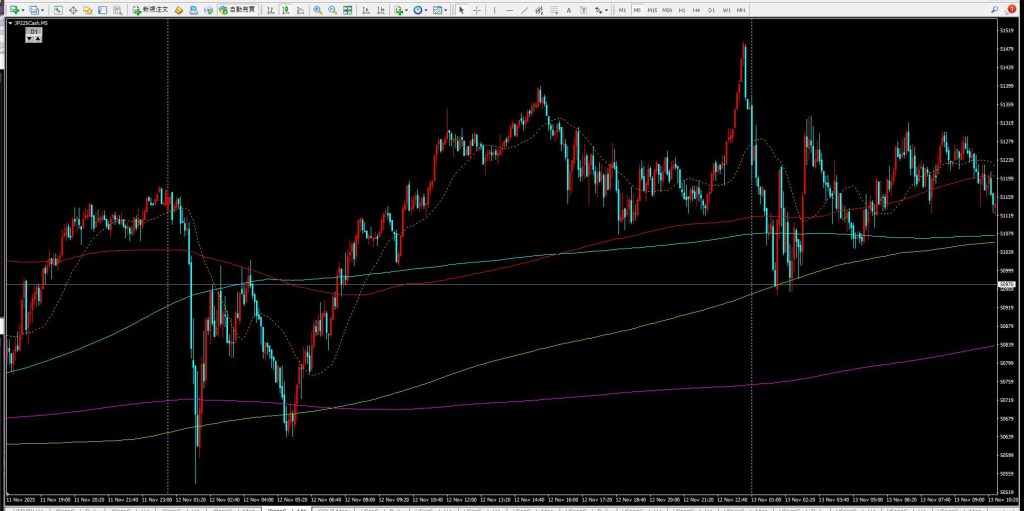Image resolution: width=1024 pixels, height=511 pixels.
Task: Click the New Order (新規注文) button
Action: coord(153,10)
